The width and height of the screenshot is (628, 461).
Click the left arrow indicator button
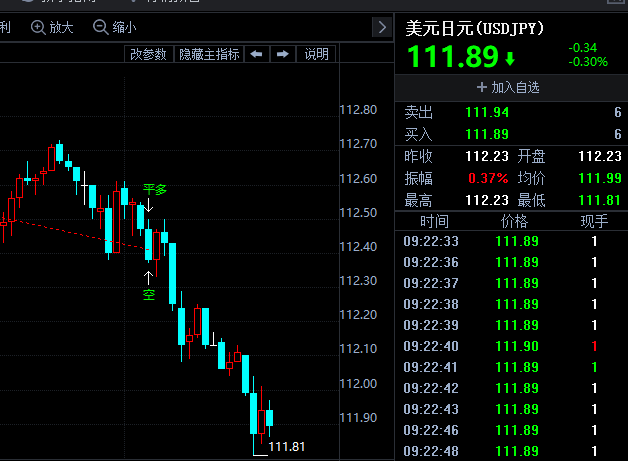tap(257, 54)
